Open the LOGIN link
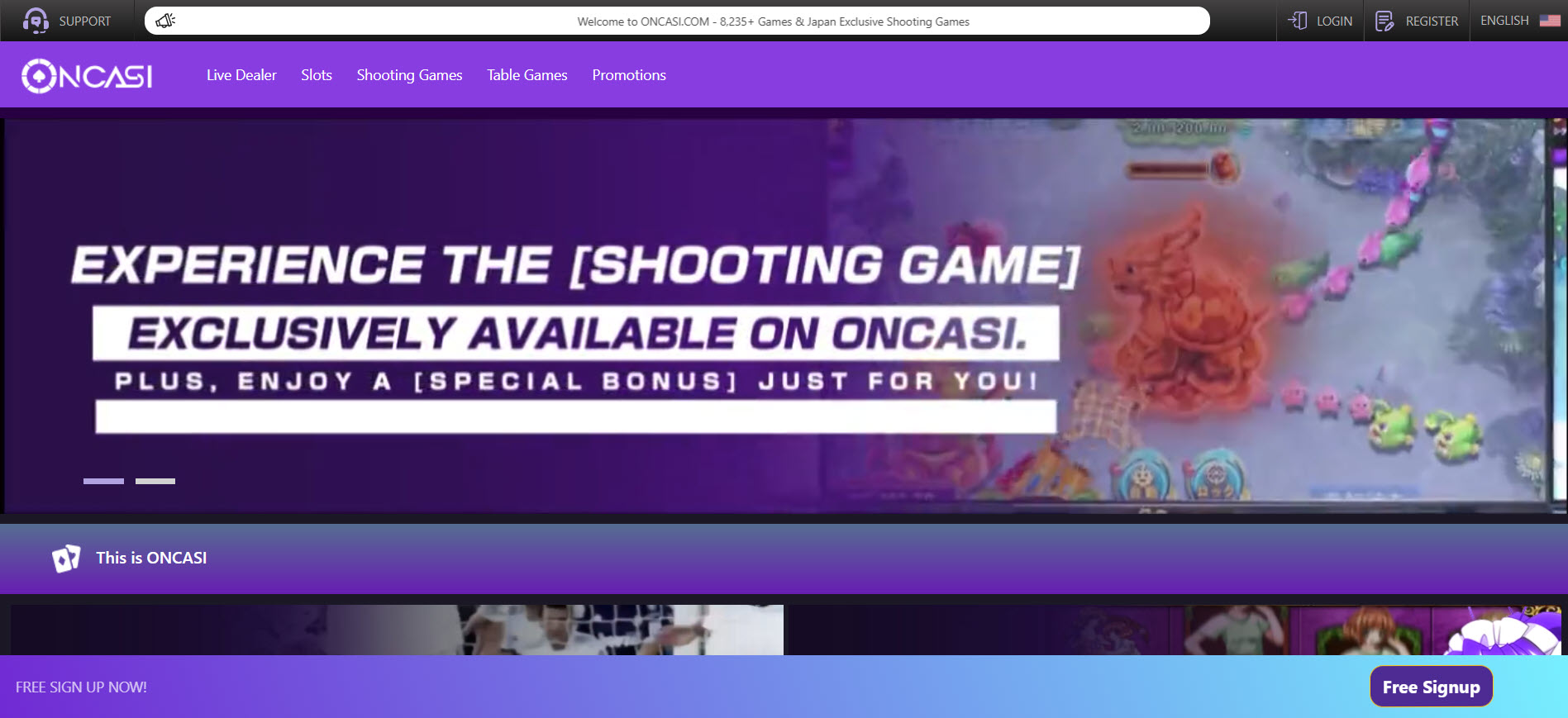1568x718 pixels. tap(1334, 21)
